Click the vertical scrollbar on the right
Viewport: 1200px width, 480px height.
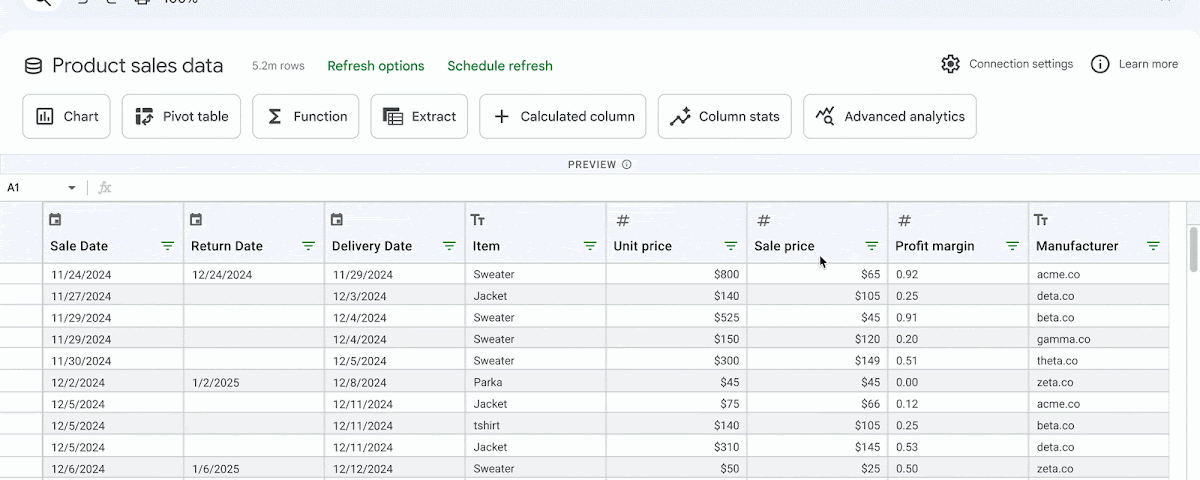(x=1192, y=250)
